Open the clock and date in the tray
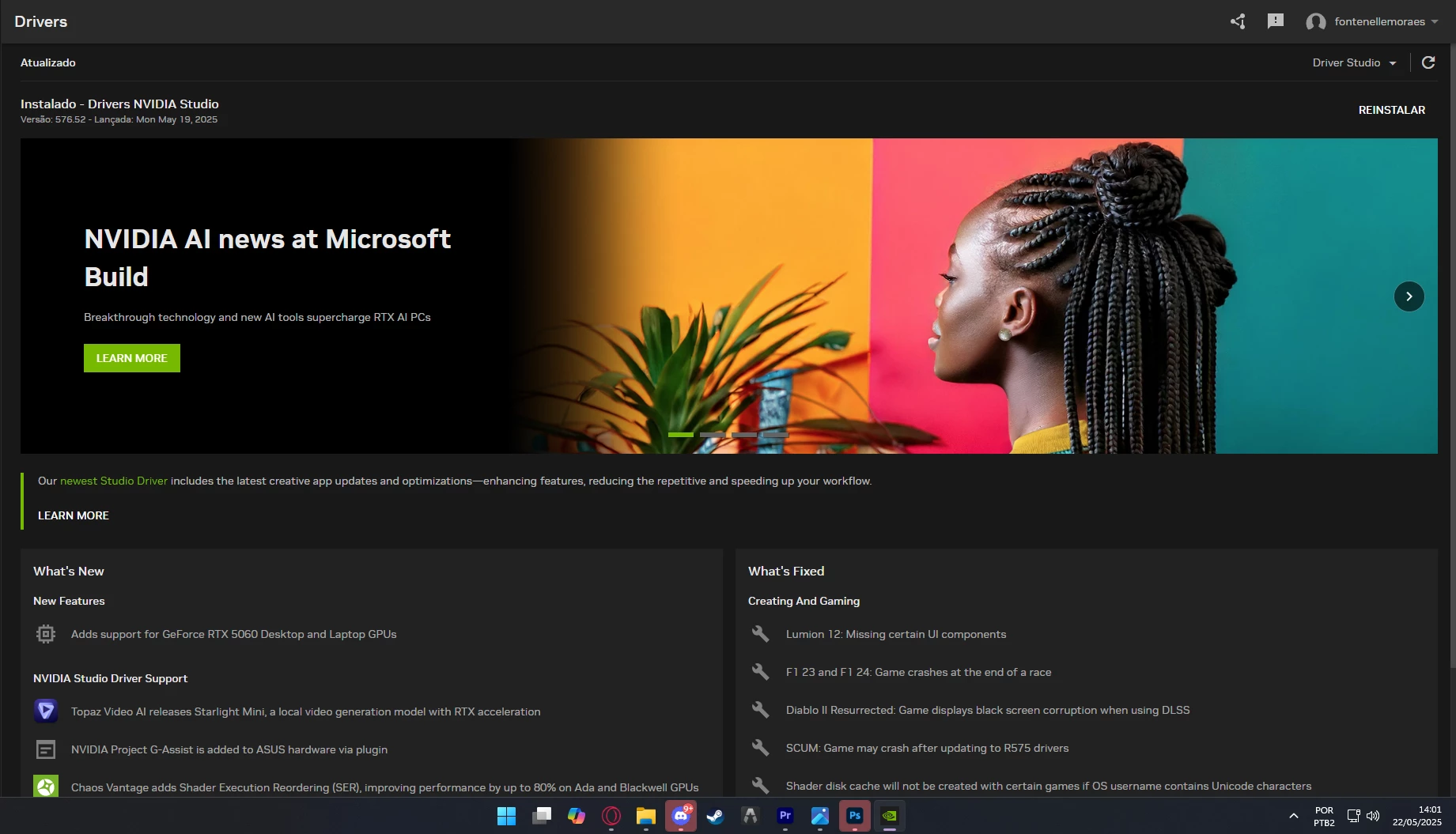Image resolution: width=1456 pixels, height=834 pixels. pyautogui.click(x=1417, y=816)
